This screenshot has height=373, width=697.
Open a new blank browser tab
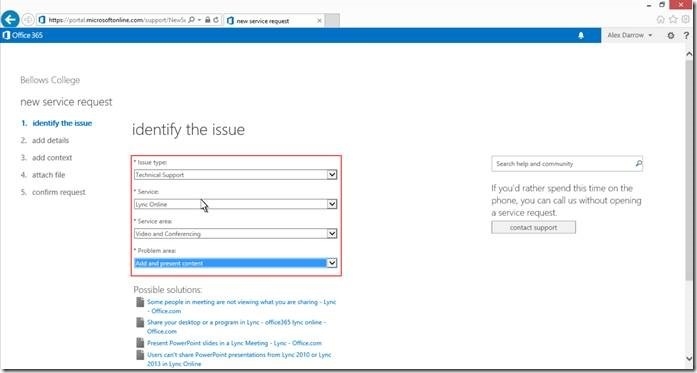332,20
